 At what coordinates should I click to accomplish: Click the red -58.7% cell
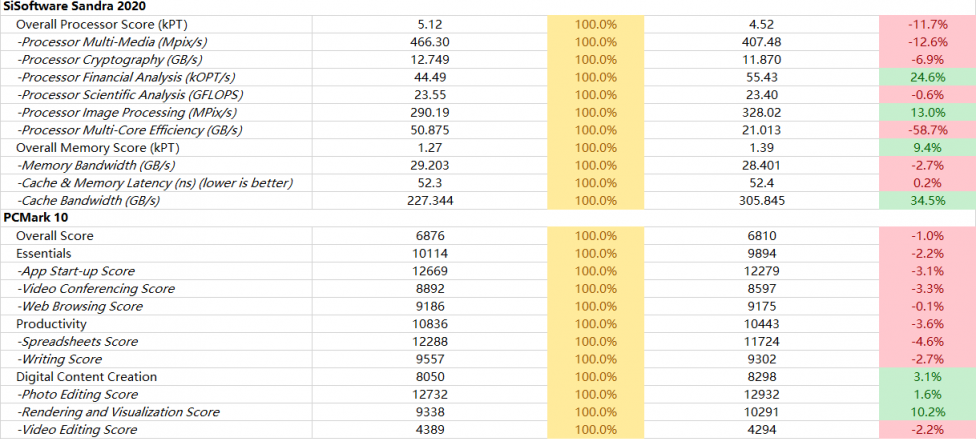tap(927, 130)
